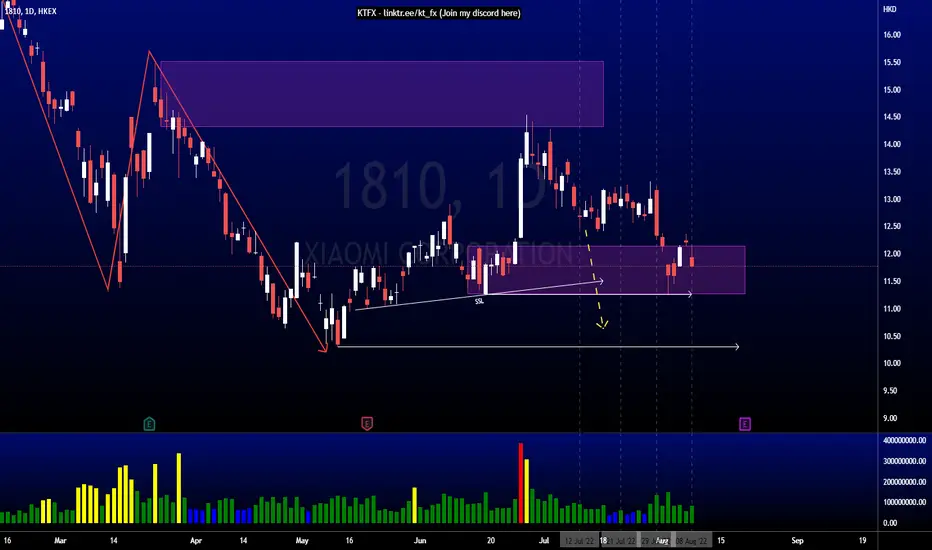Click the 16.00 price axis label

point(892,35)
